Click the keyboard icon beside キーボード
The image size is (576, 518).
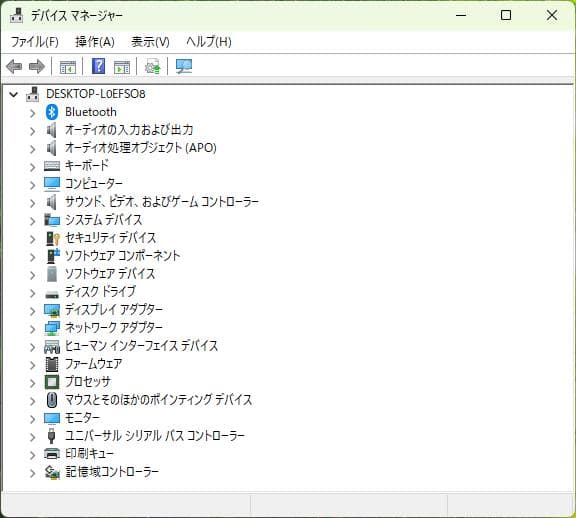52,166
